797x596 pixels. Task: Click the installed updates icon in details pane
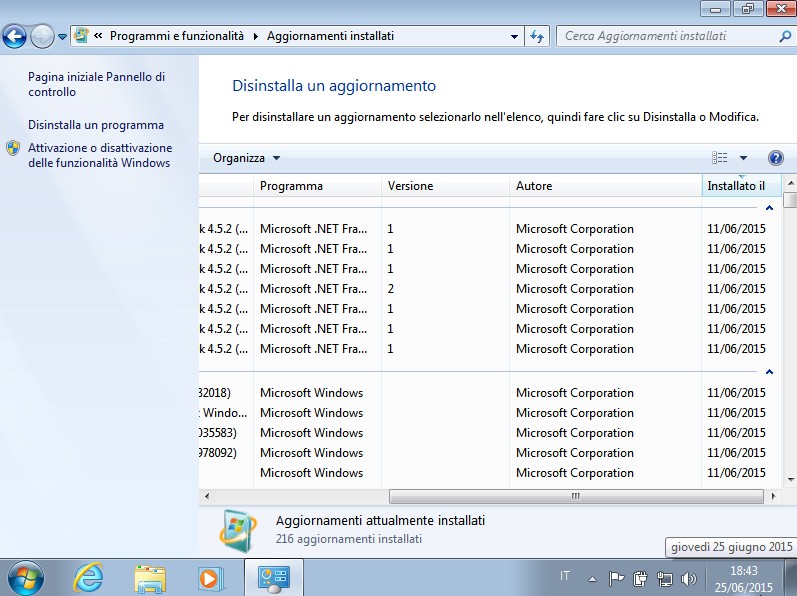point(238,530)
